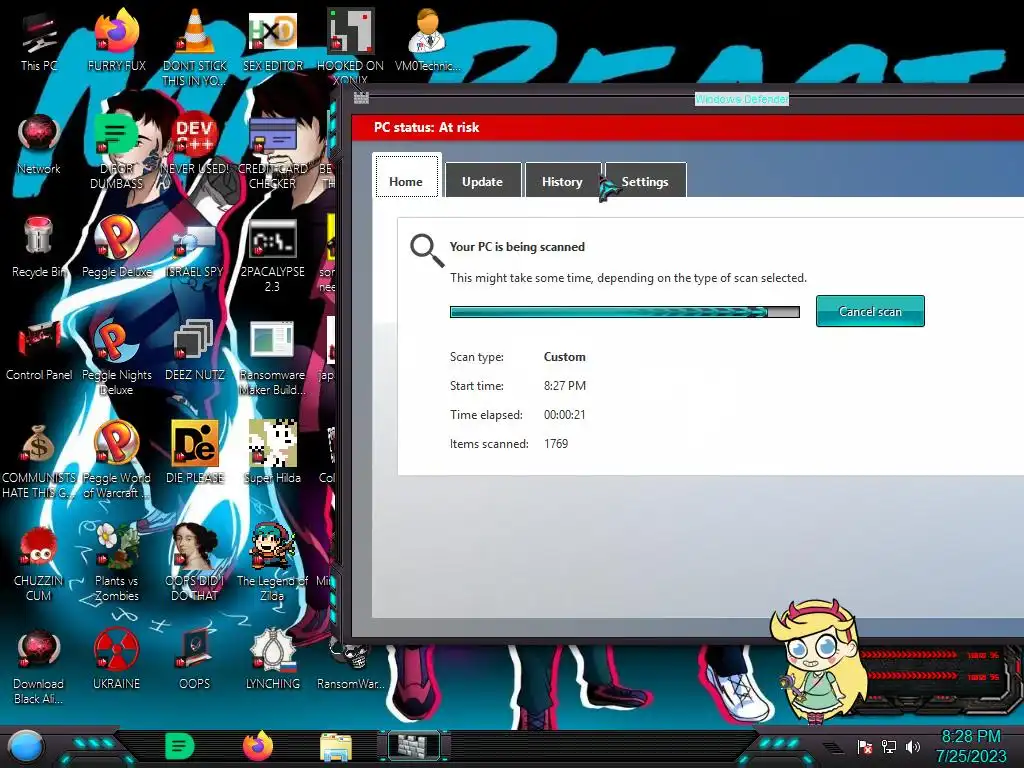The width and height of the screenshot is (1024, 768).
Task: Launch Peggle Nights Deluxe shortcut
Action: 116,357
